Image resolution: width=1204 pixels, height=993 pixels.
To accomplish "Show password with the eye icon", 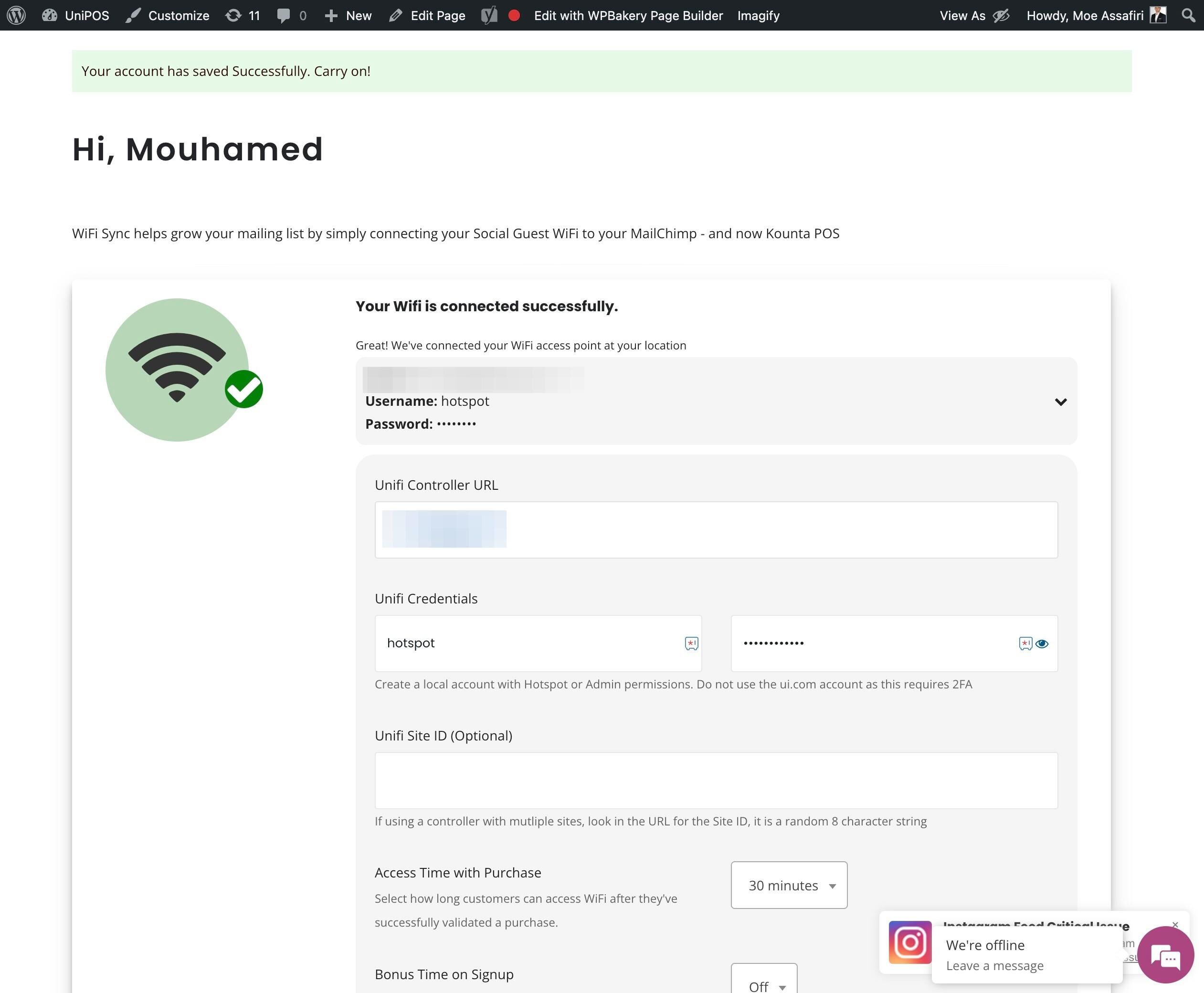I will coord(1042,644).
